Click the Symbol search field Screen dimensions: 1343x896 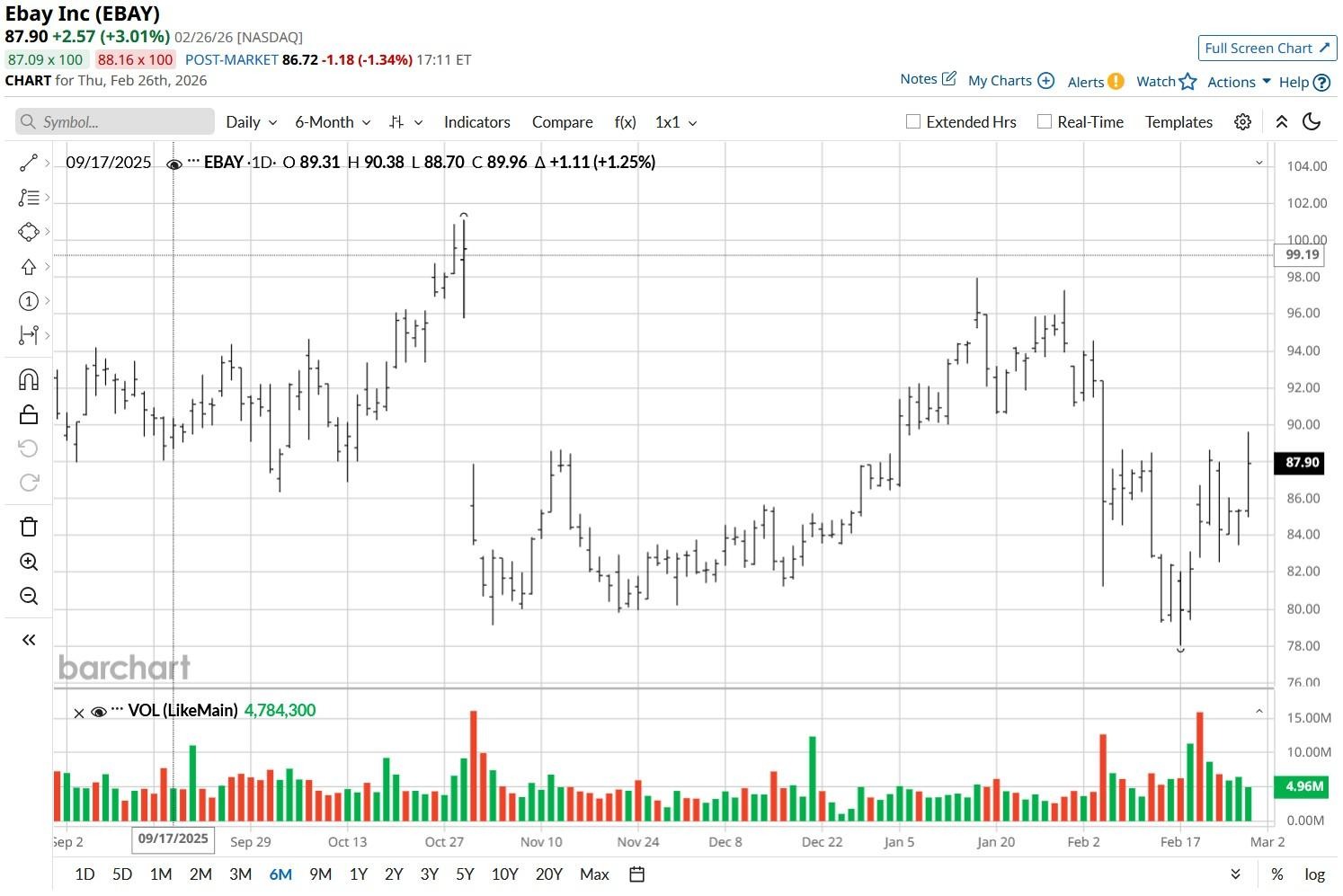[115, 122]
